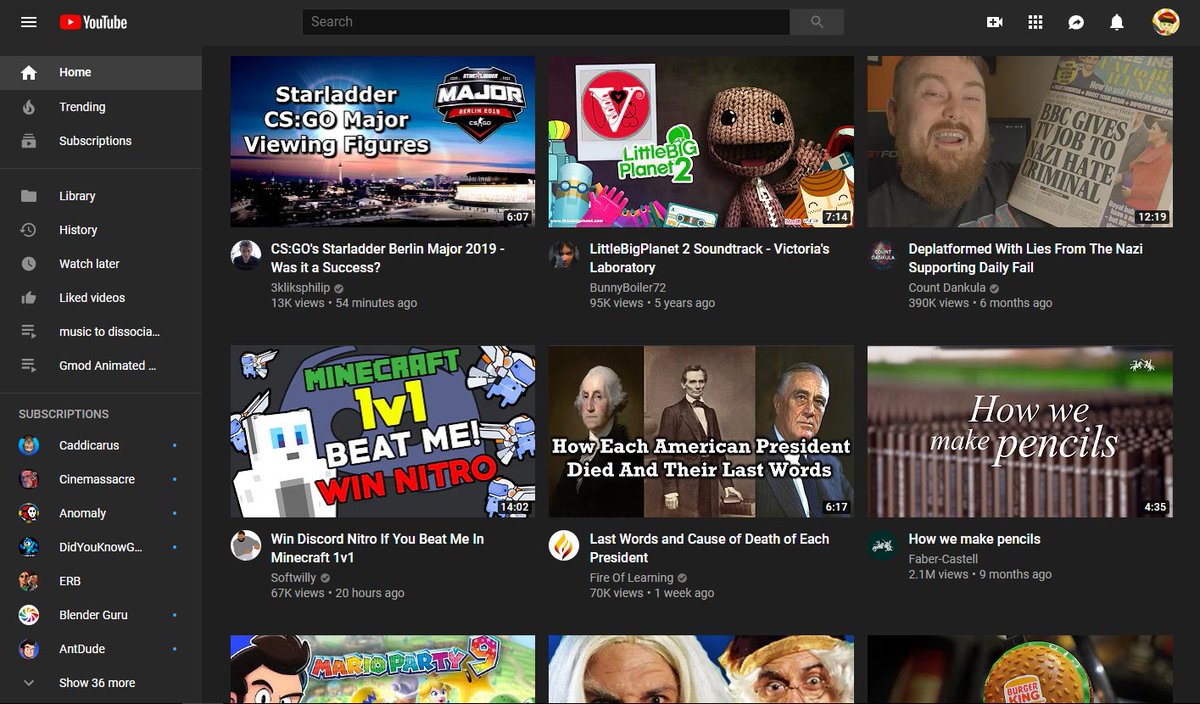Open How we make pencils title
The height and width of the screenshot is (704, 1200).
pos(974,539)
